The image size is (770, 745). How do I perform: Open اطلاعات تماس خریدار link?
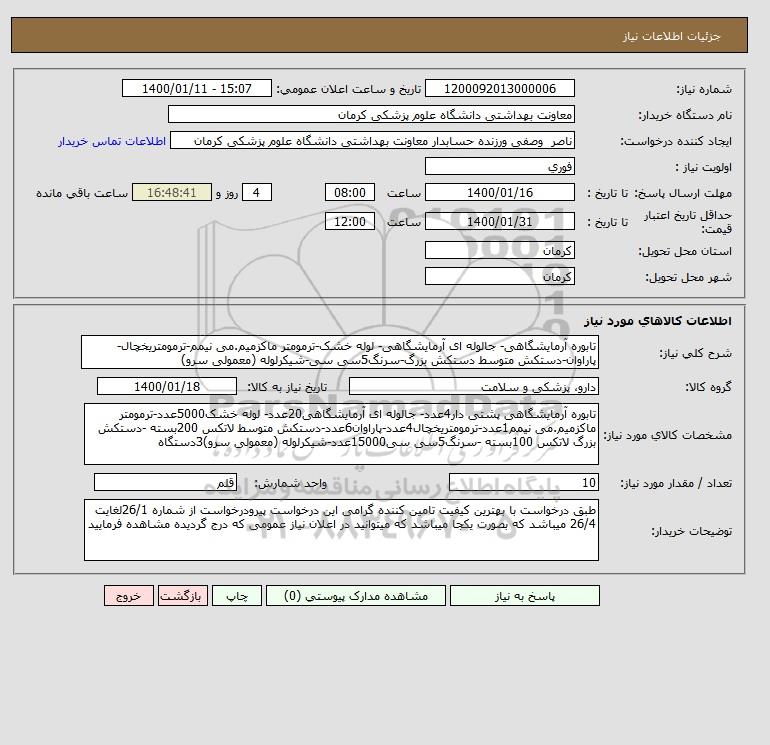click(112, 141)
